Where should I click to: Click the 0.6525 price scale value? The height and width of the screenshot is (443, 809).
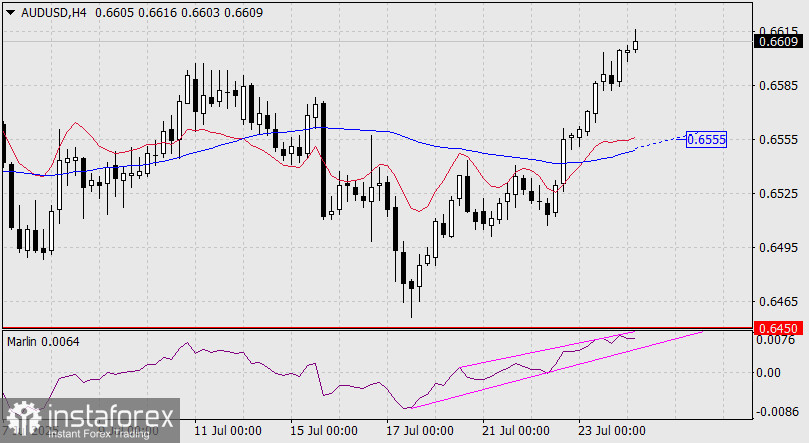(x=779, y=194)
